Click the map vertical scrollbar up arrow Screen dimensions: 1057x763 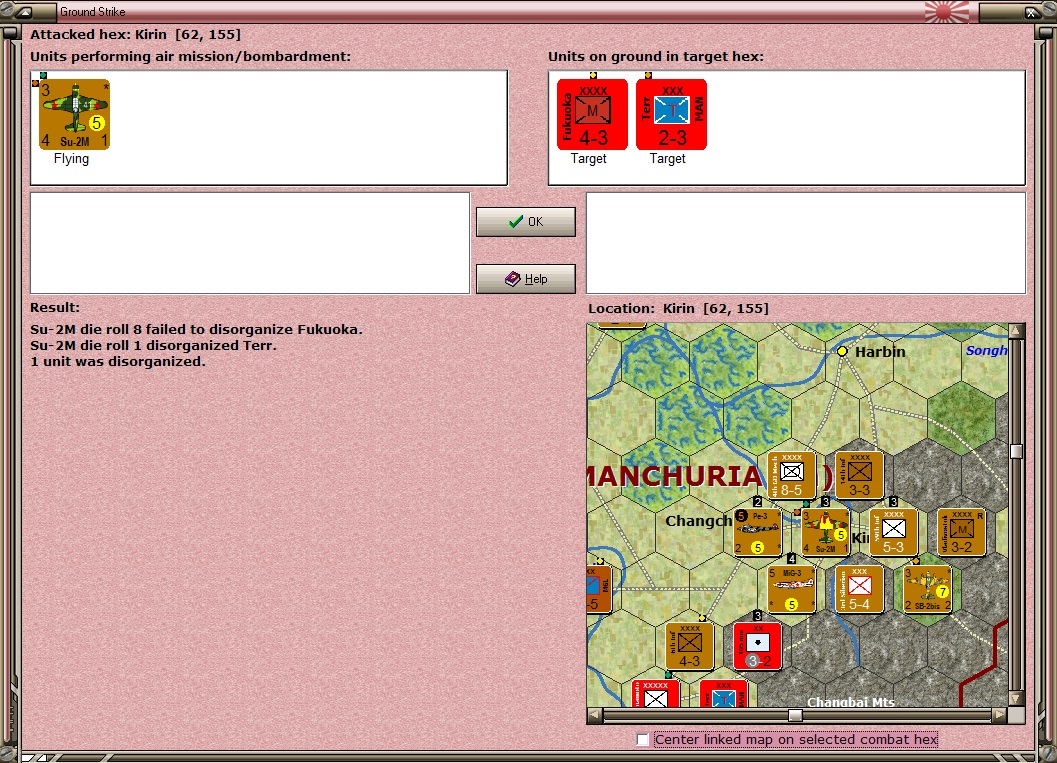[1017, 330]
